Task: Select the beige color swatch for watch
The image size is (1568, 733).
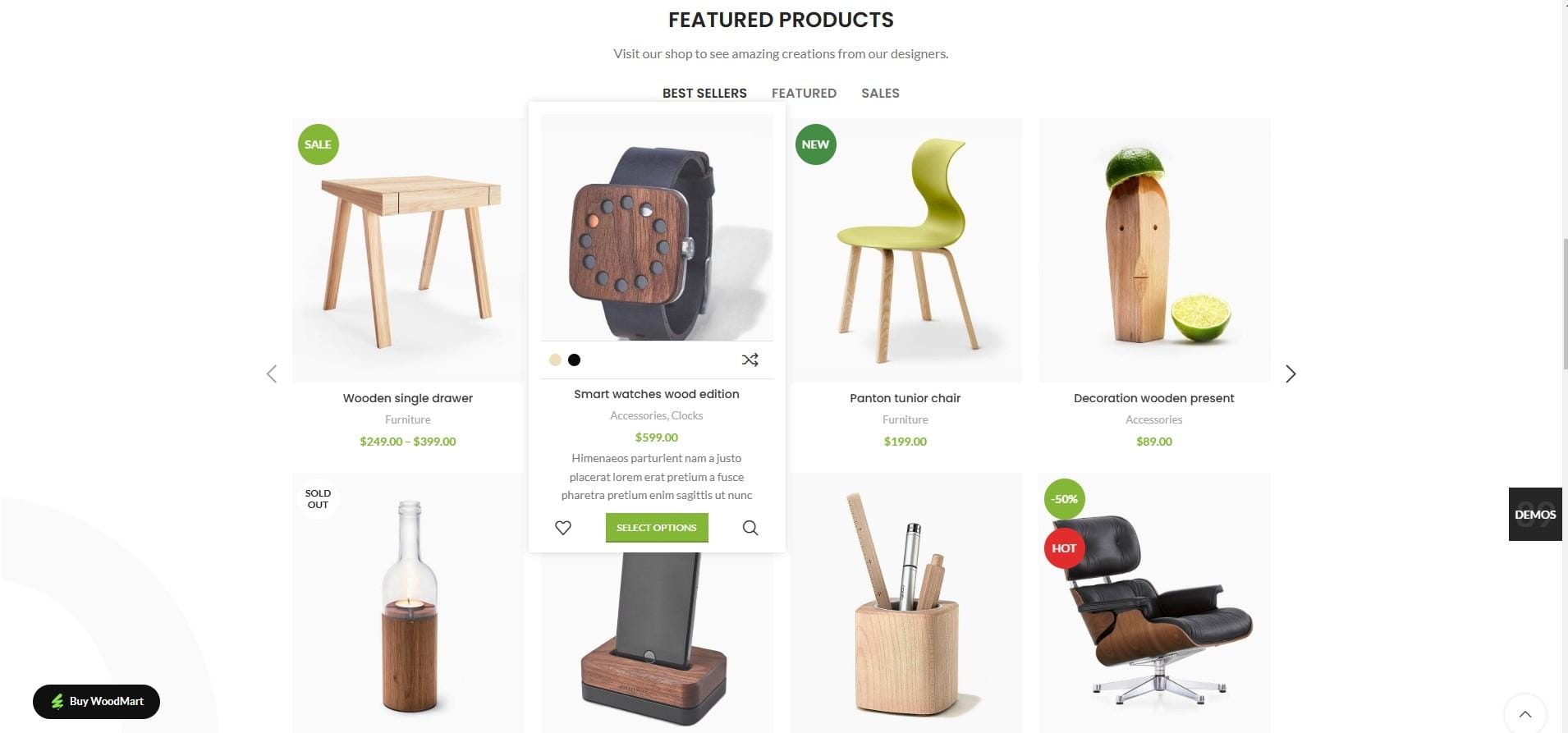Action: coord(555,360)
